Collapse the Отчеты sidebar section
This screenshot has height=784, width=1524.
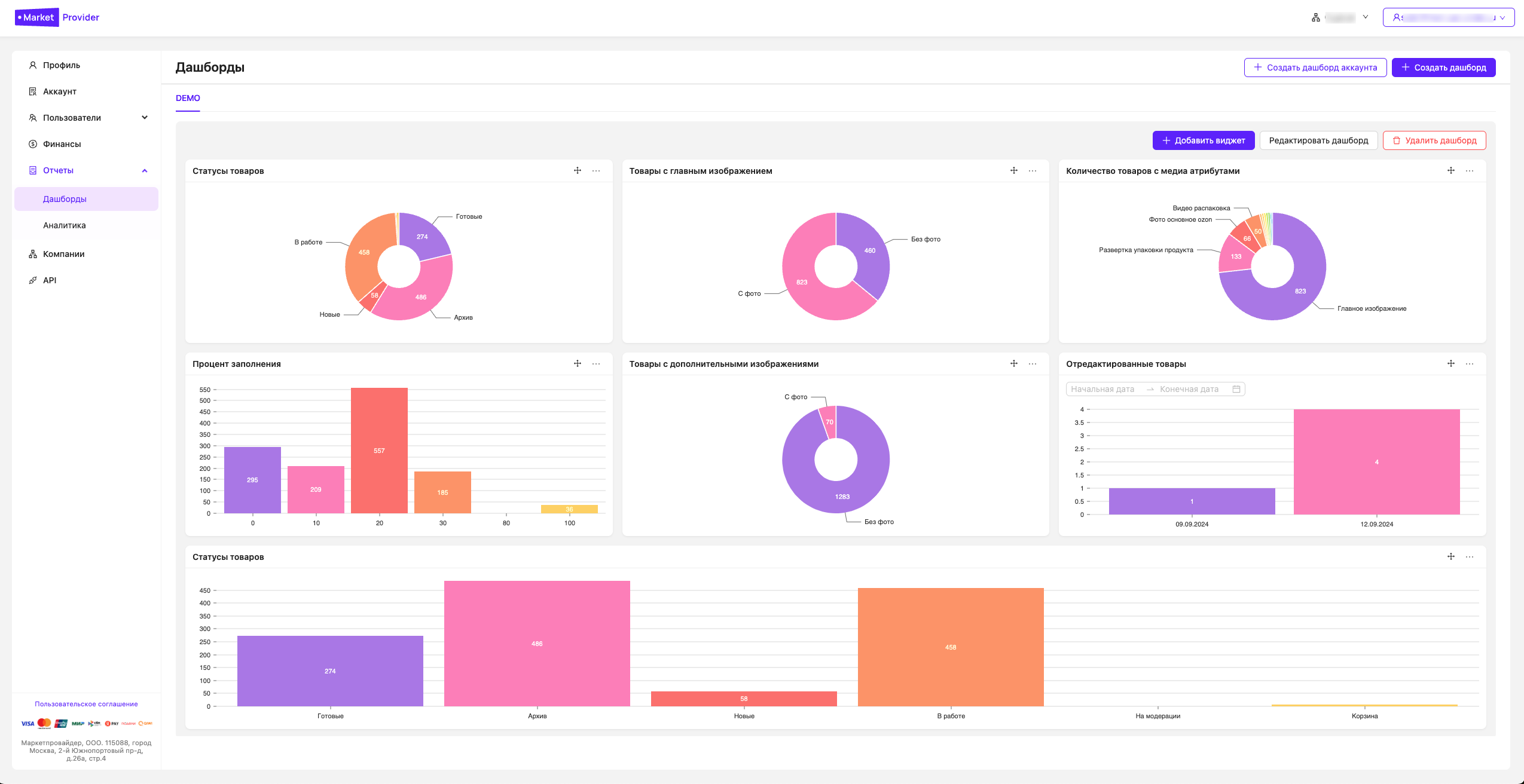144,171
